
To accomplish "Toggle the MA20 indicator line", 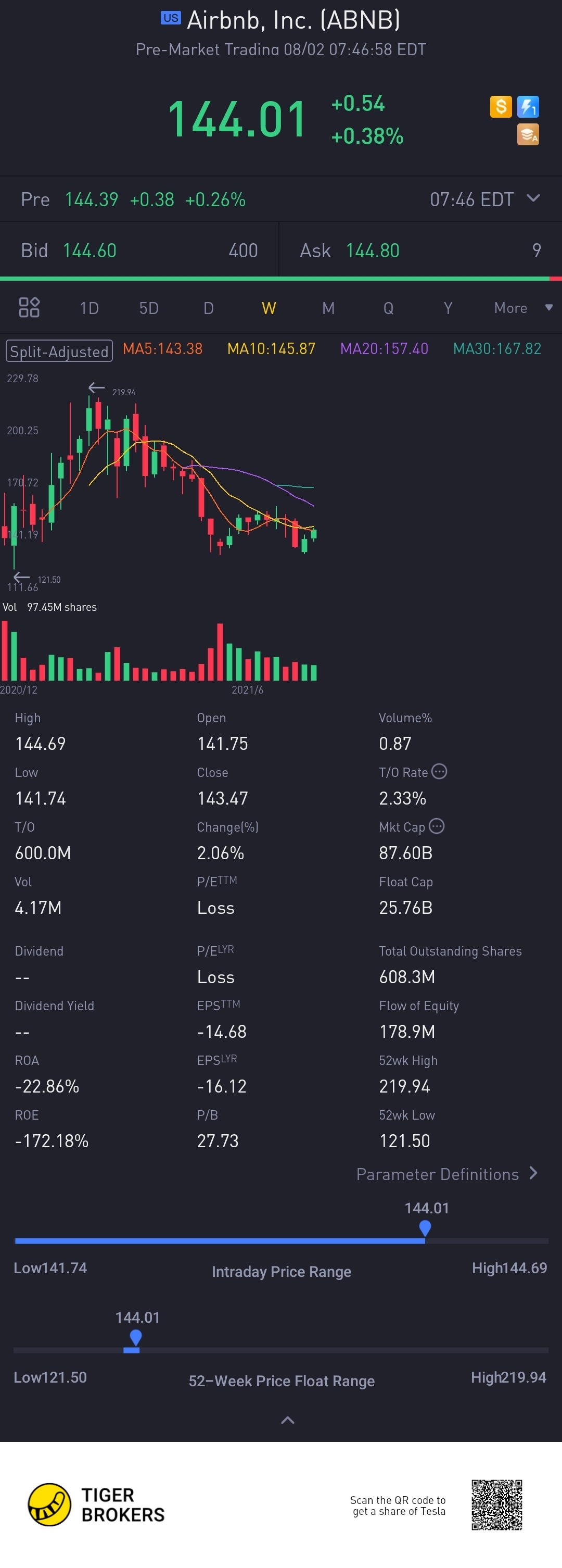I will pos(384,349).
